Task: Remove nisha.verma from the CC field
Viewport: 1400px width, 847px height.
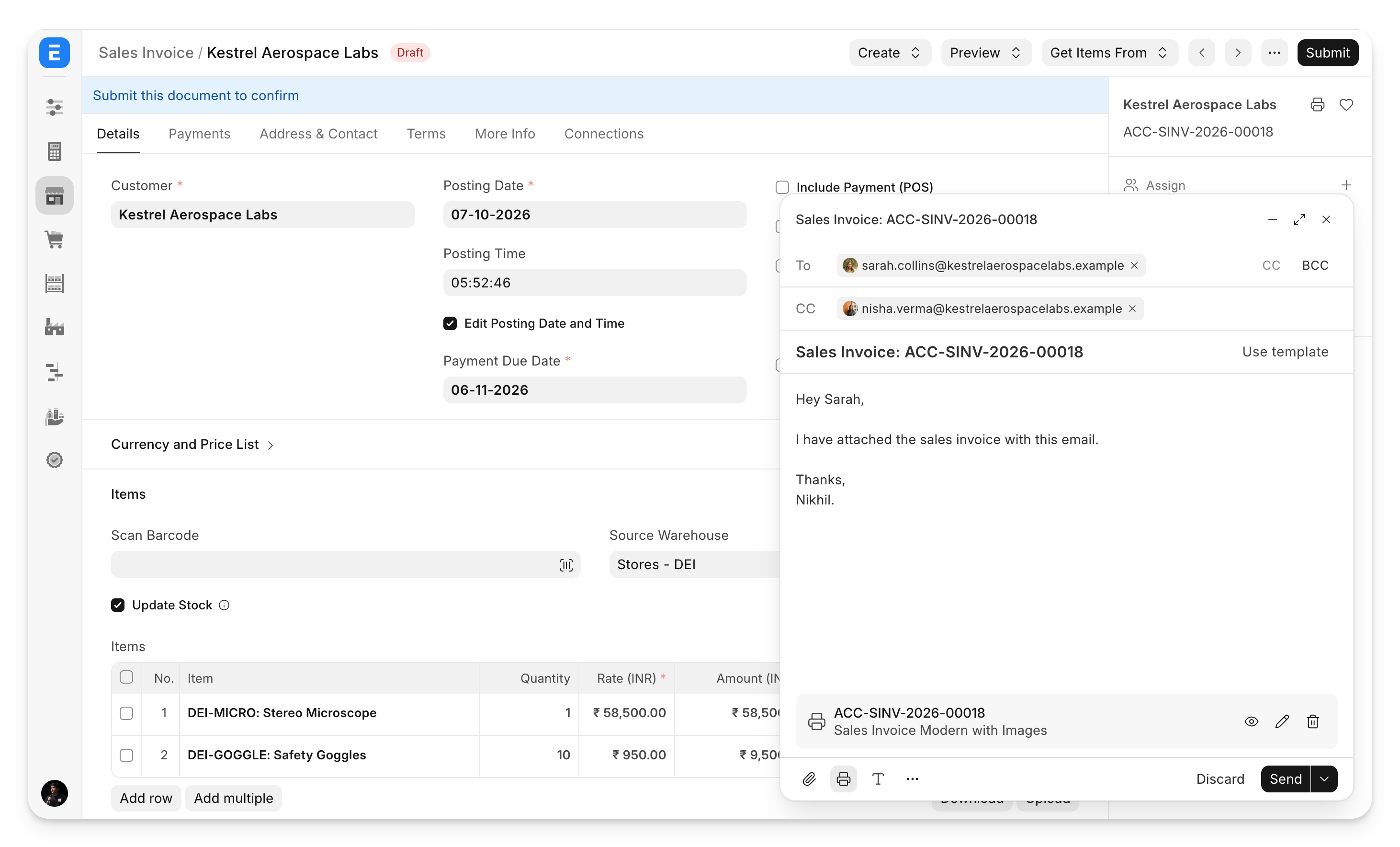Action: [x=1132, y=309]
